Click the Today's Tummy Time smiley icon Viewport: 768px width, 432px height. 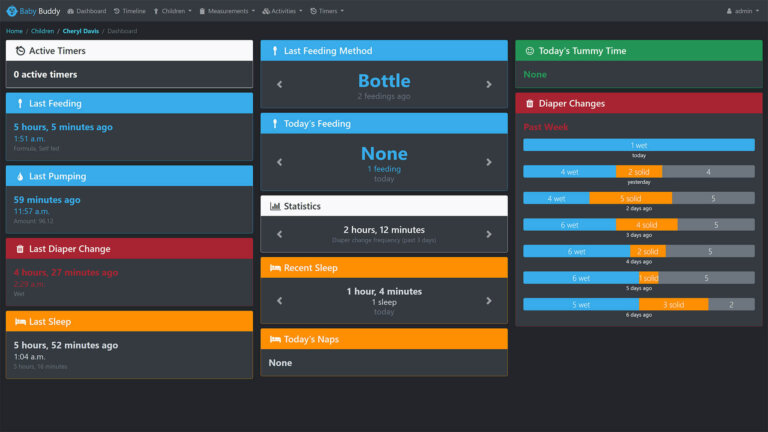(529, 51)
